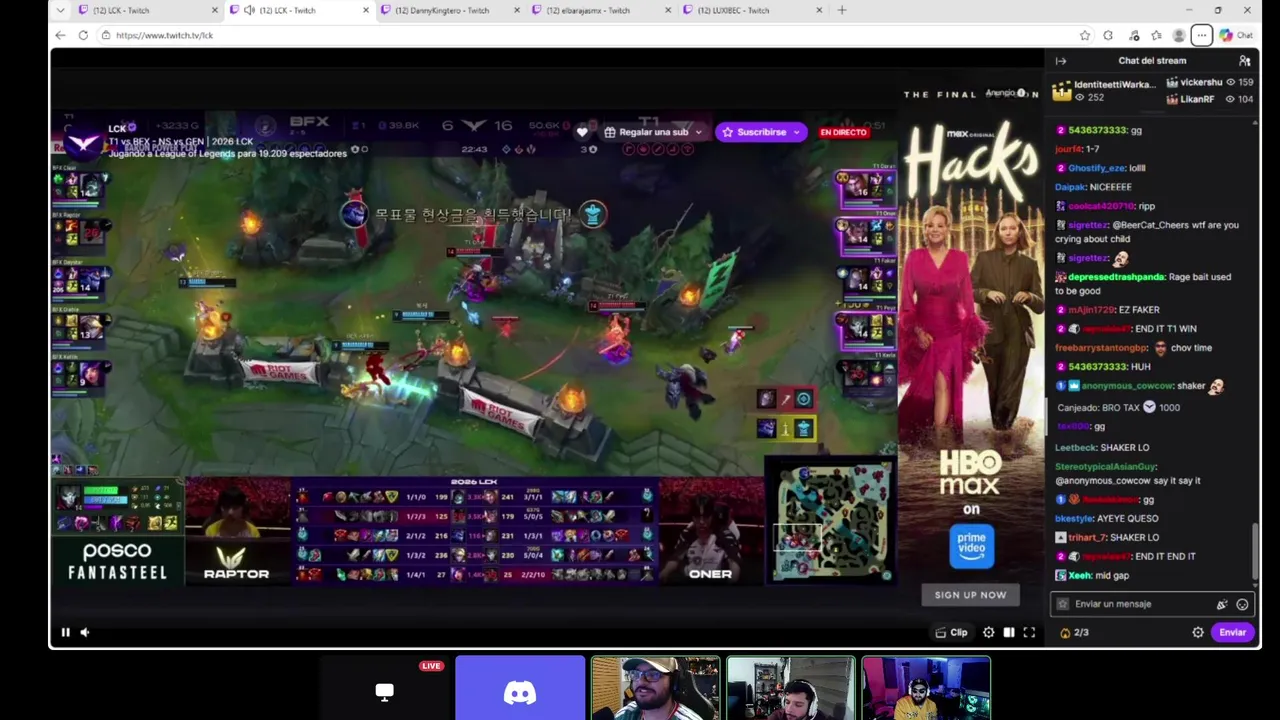Click username Leetbeck in chat
The width and height of the screenshot is (1280, 720).
click(x=1076, y=448)
